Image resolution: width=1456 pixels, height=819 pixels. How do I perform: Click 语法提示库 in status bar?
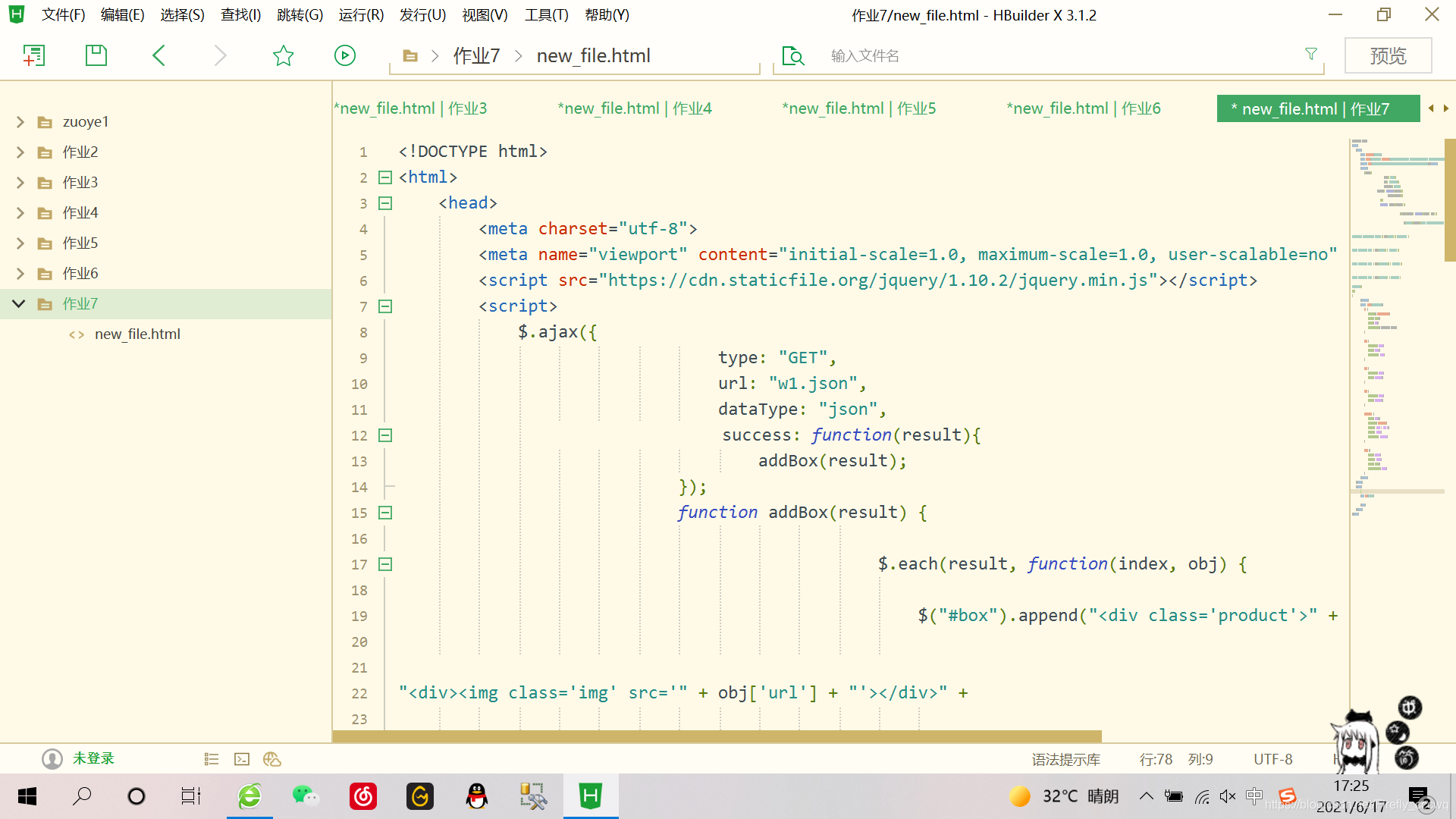click(1065, 759)
